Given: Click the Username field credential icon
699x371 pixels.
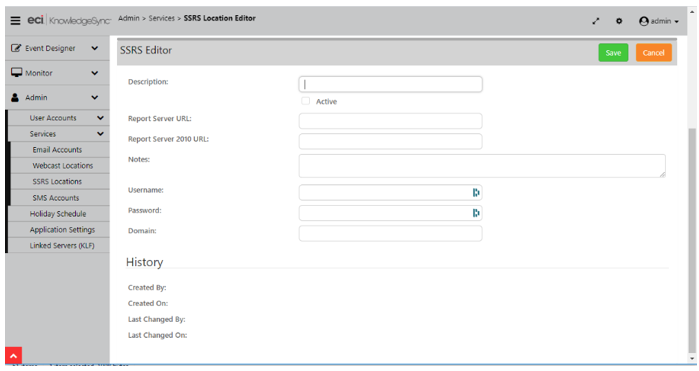Looking at the screenshot, I should tap(476, 192).
